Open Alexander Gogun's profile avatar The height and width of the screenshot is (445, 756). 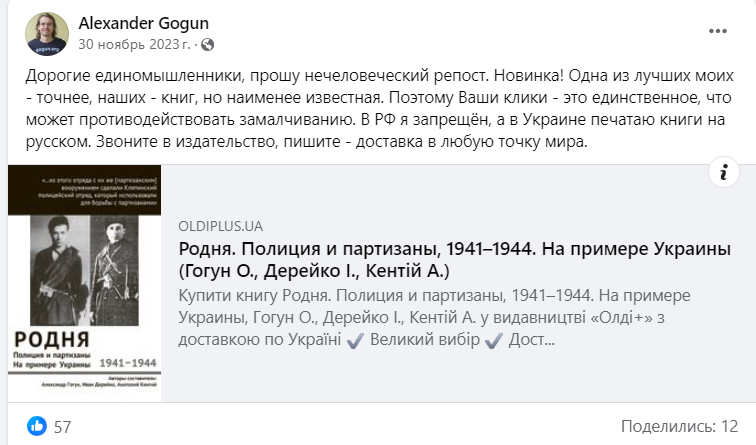47,34
